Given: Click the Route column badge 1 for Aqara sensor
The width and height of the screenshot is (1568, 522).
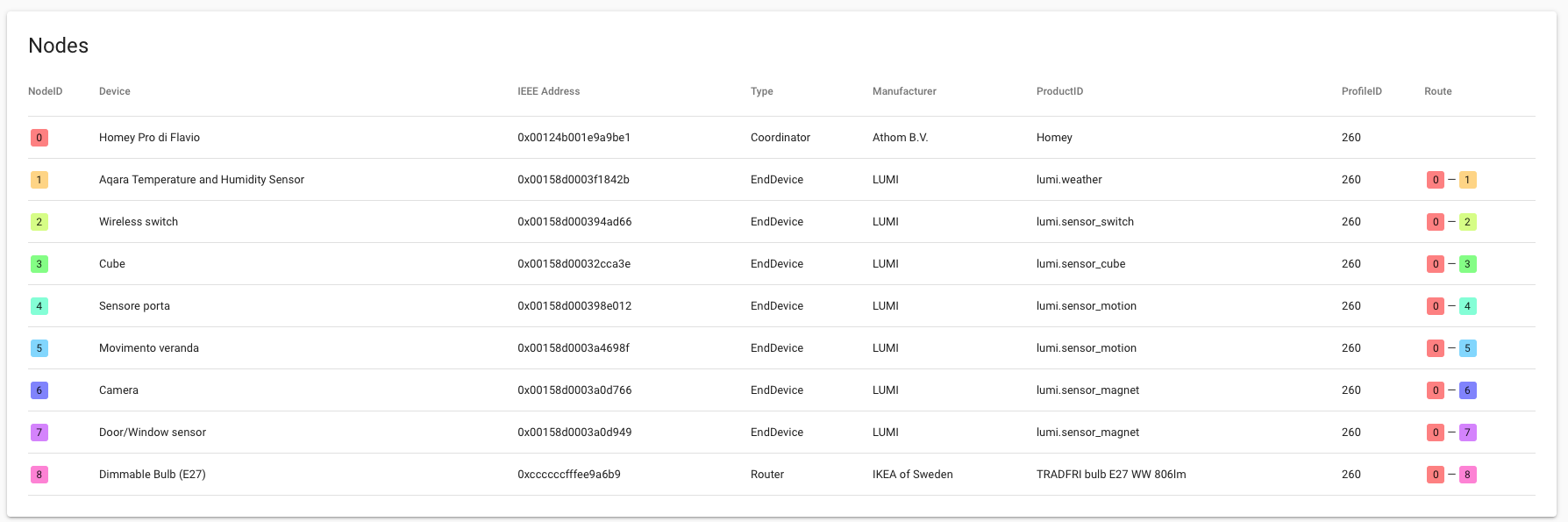Looking at the screenshot, I should click(1467, 180).
